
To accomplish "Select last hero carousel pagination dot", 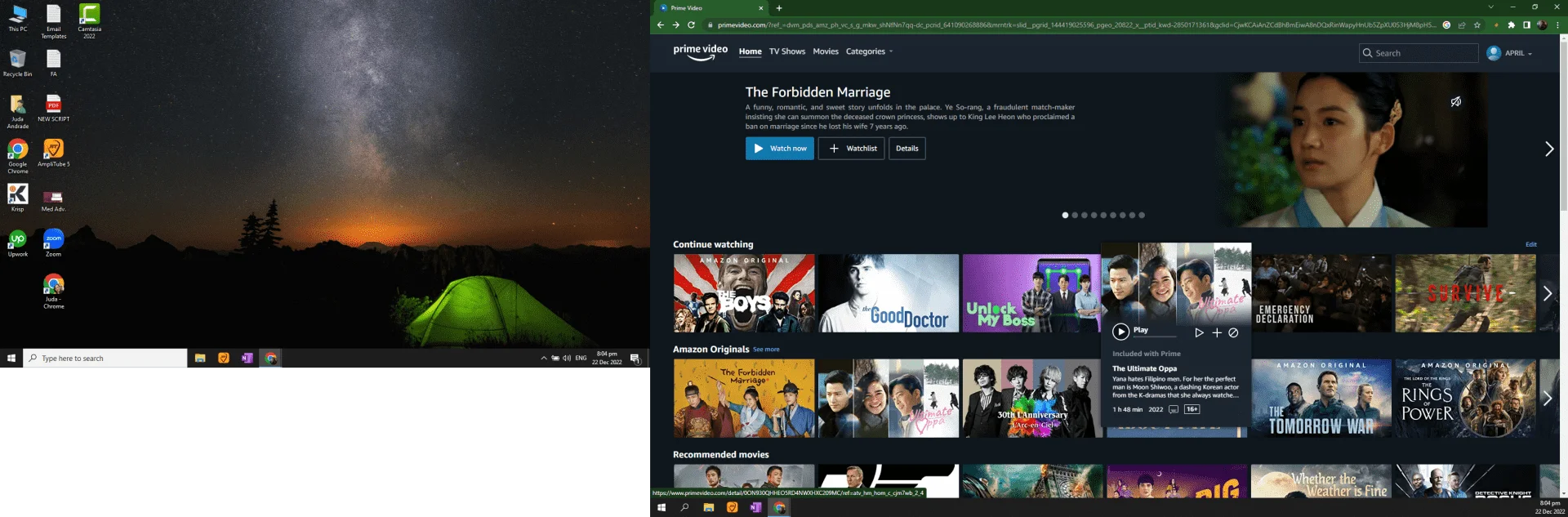I will (1142, 216).
